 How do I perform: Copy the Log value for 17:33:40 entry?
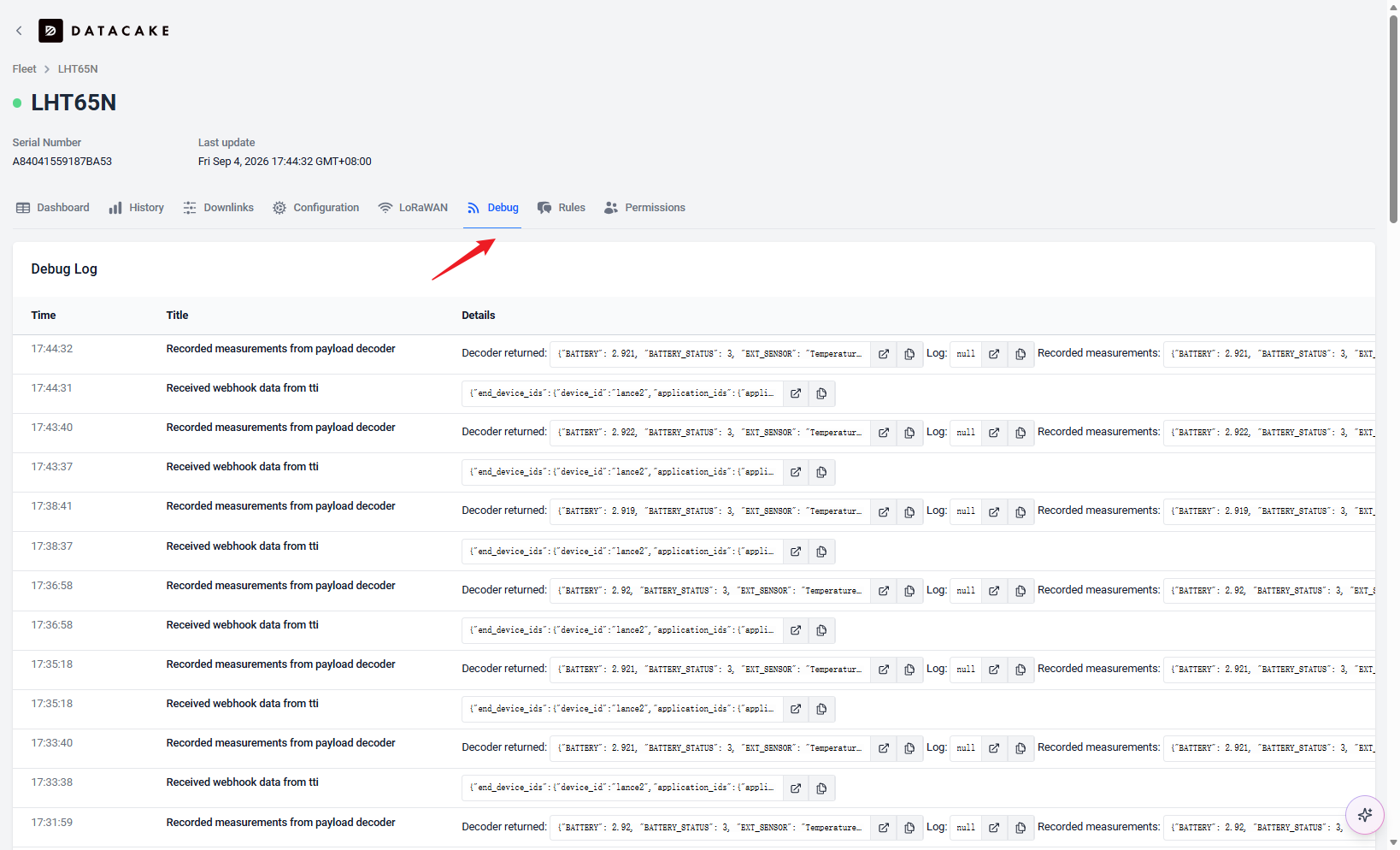pos(1021,748)
